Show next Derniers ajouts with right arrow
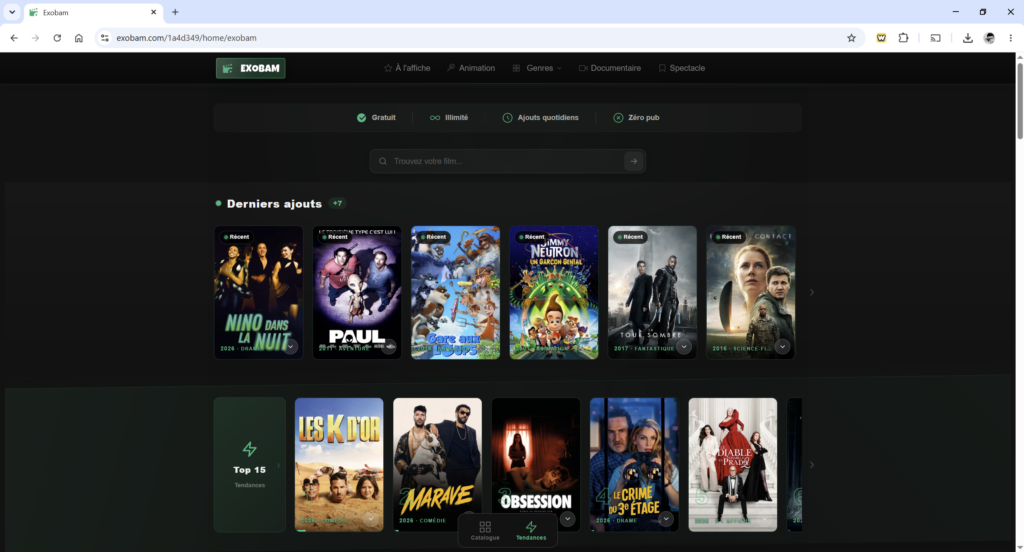 point(812,292)
